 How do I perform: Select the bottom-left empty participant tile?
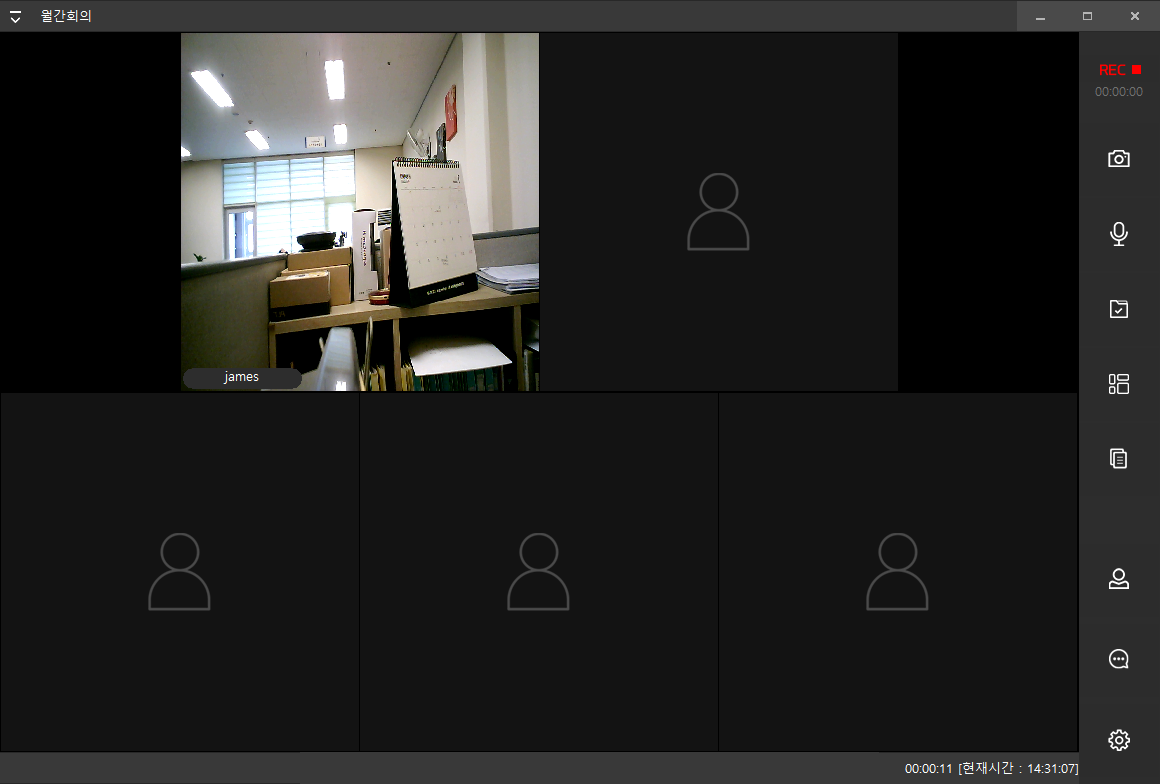pos(180,572)
